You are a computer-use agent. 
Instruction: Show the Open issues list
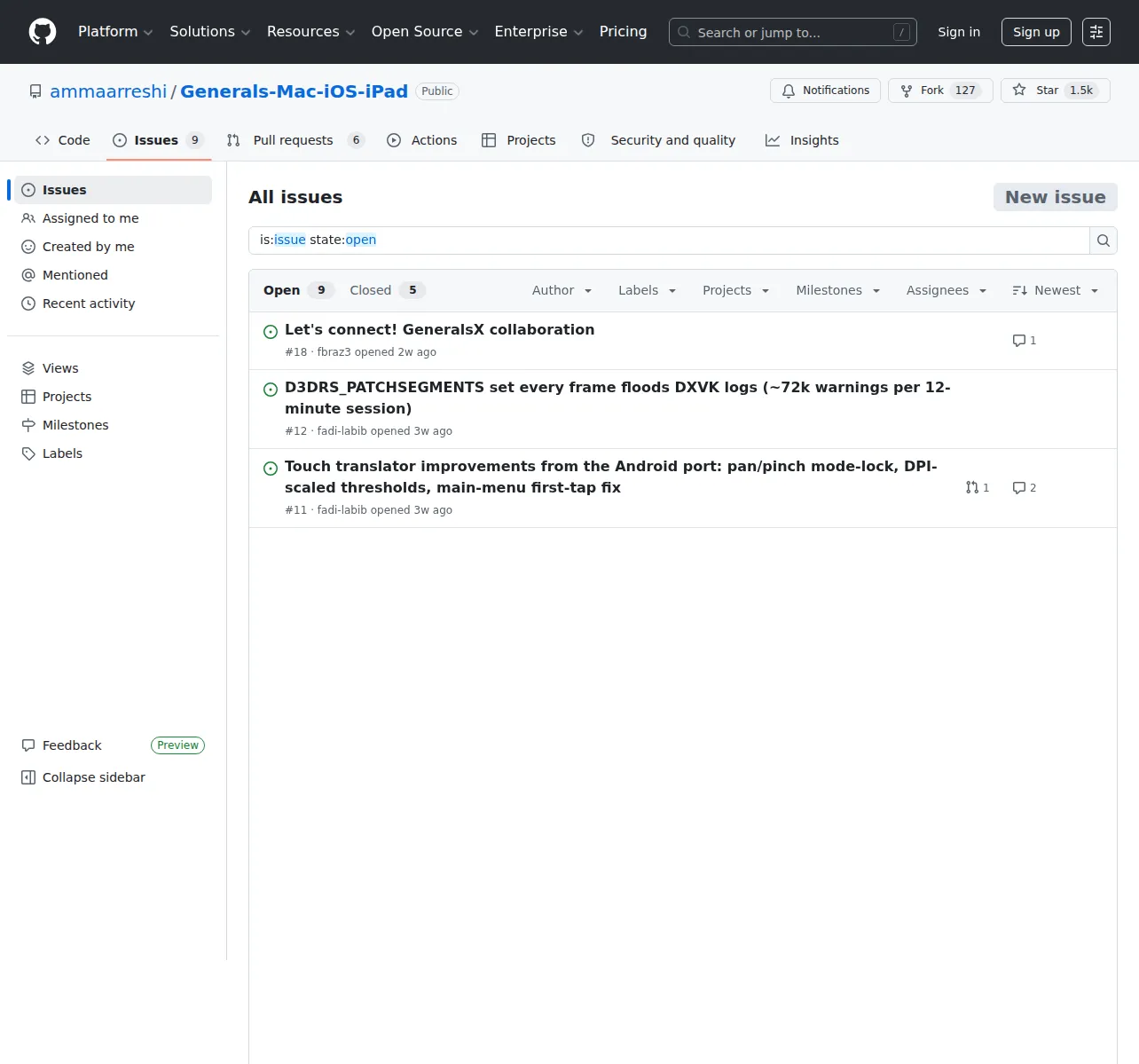298,290
